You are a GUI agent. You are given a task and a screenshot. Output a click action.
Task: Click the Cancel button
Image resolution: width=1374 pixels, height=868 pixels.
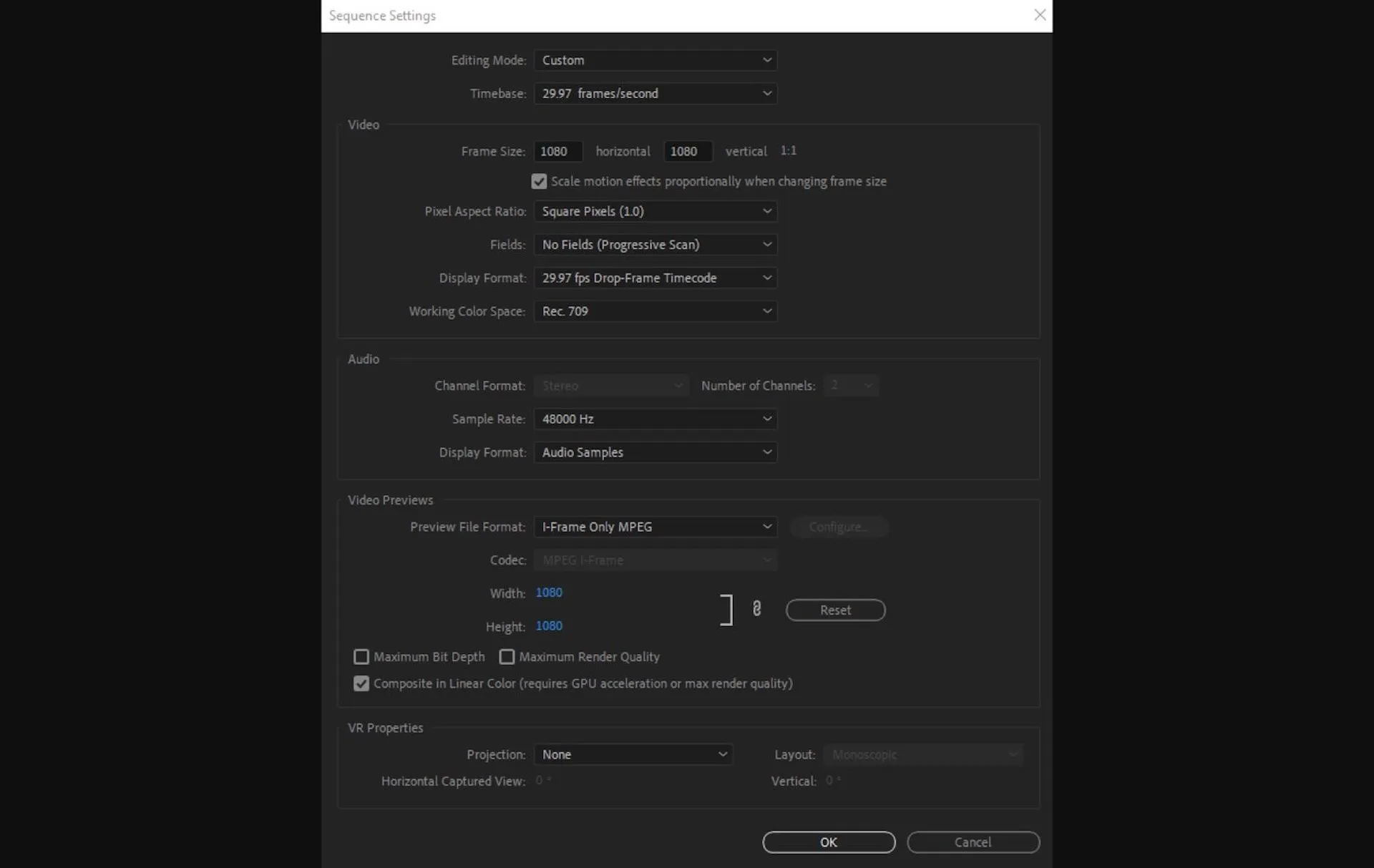(x=973, y=842)
